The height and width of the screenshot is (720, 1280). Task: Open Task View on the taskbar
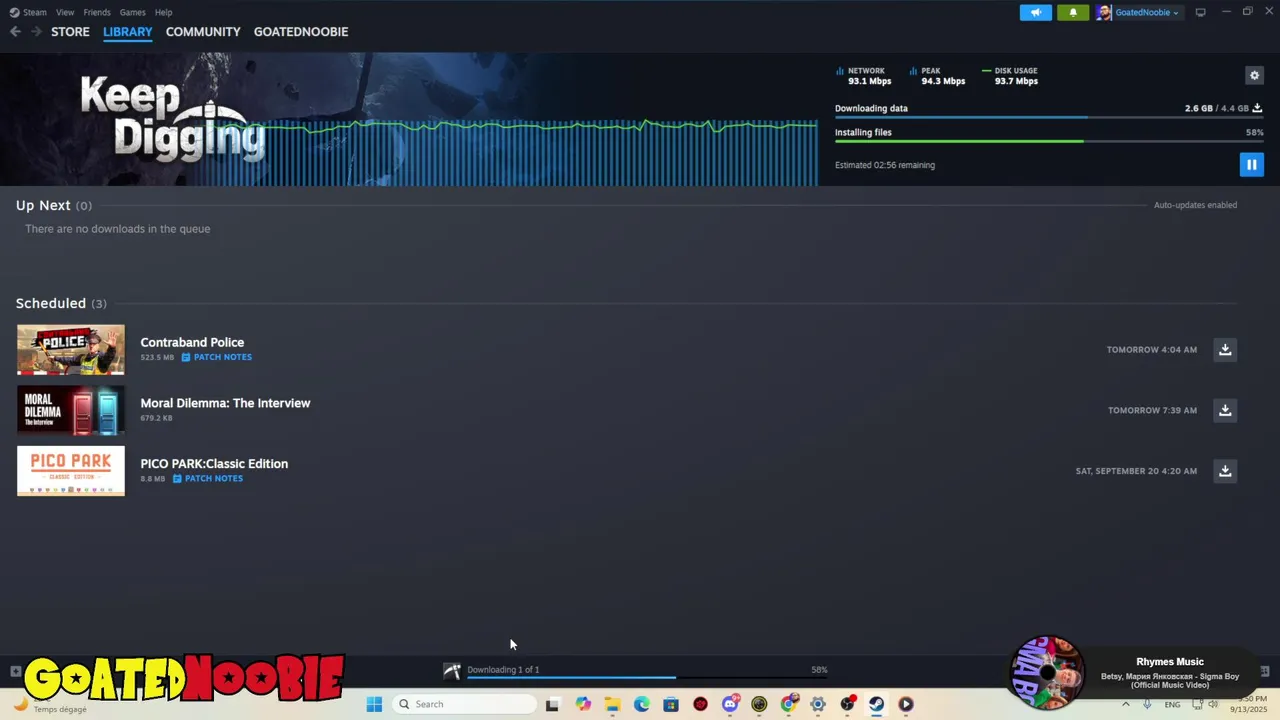point(552,704)
